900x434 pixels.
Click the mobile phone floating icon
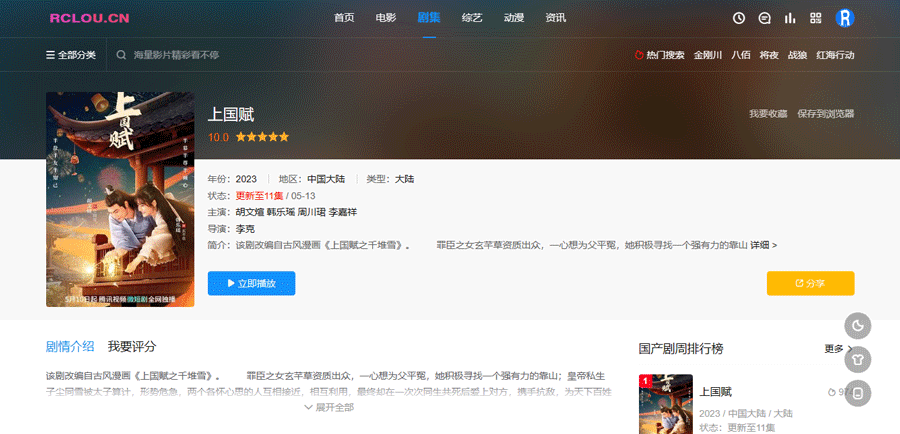click(x=858, y=394)
